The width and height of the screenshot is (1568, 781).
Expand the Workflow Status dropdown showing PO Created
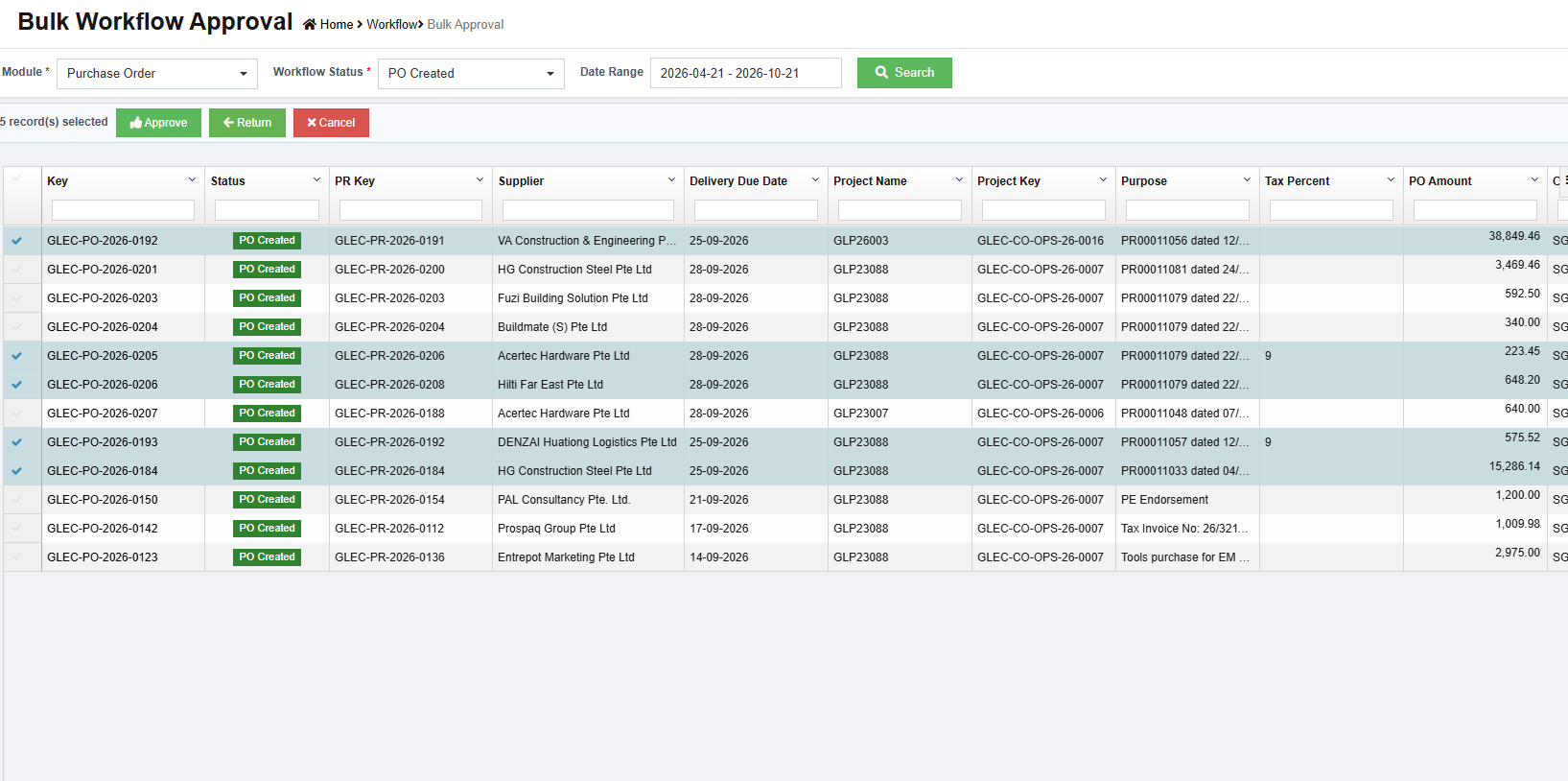471,73
